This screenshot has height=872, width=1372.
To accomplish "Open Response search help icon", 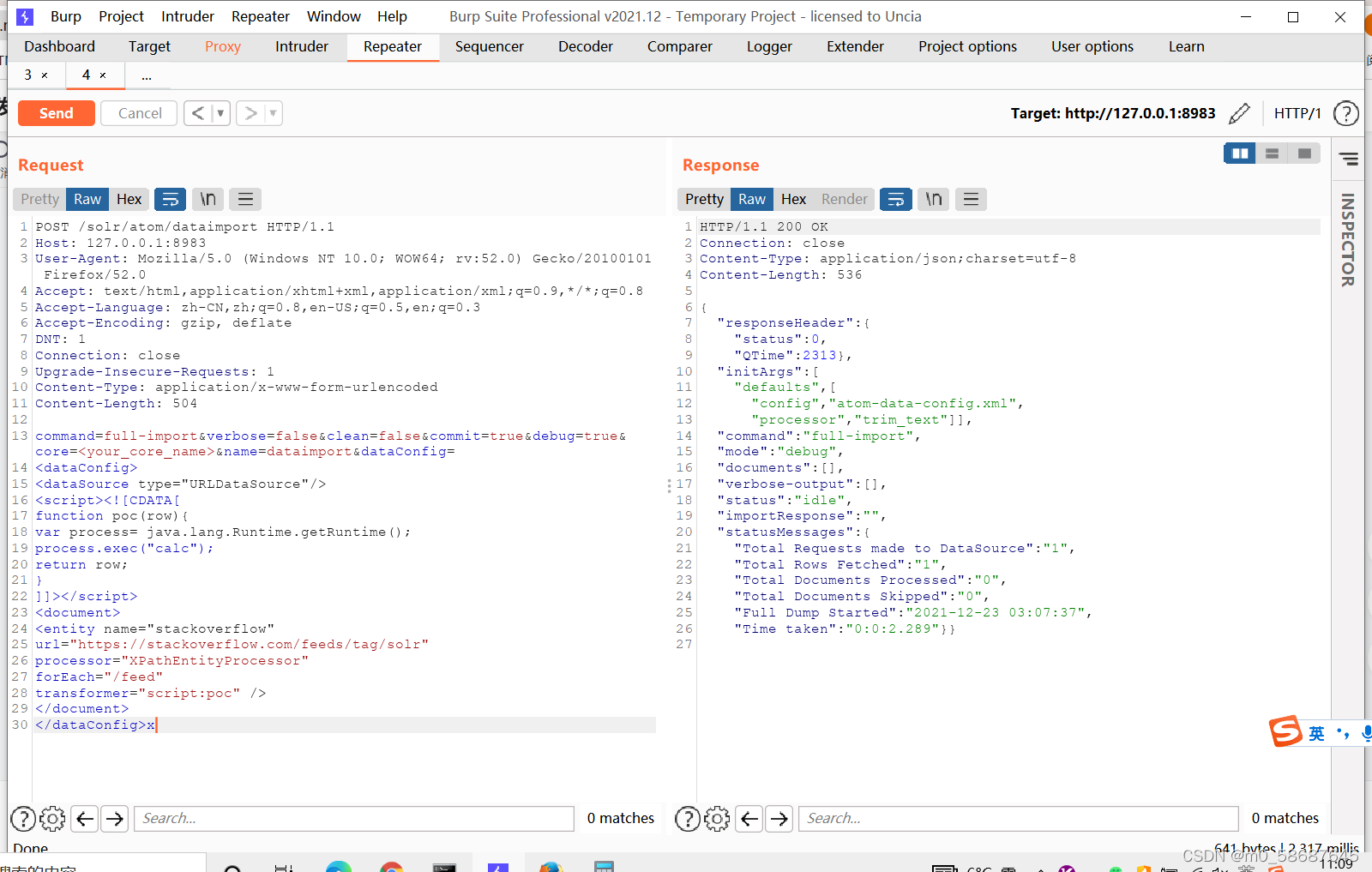I will point(688,819).
